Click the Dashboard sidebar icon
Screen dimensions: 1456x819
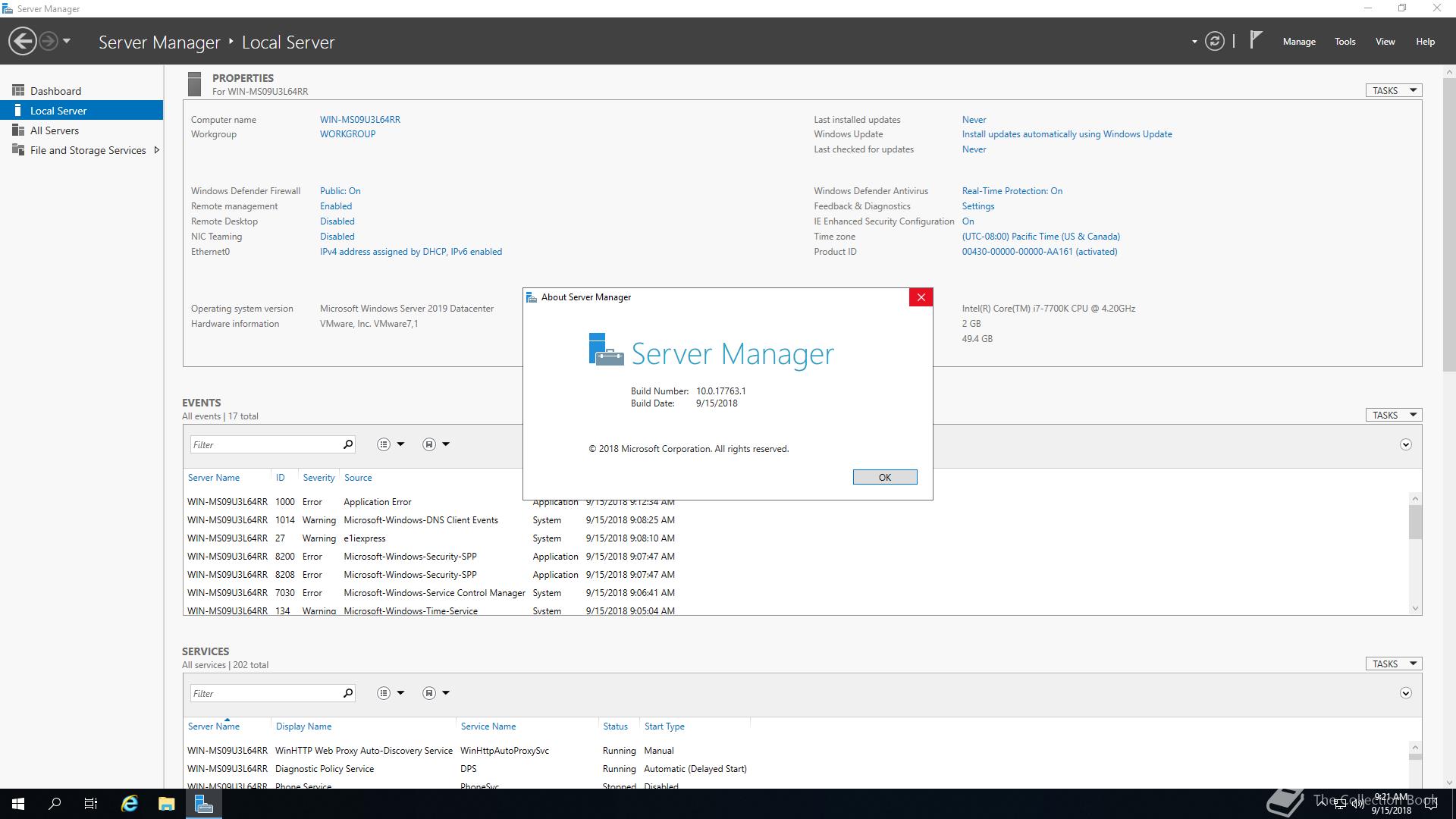(18, 90)
